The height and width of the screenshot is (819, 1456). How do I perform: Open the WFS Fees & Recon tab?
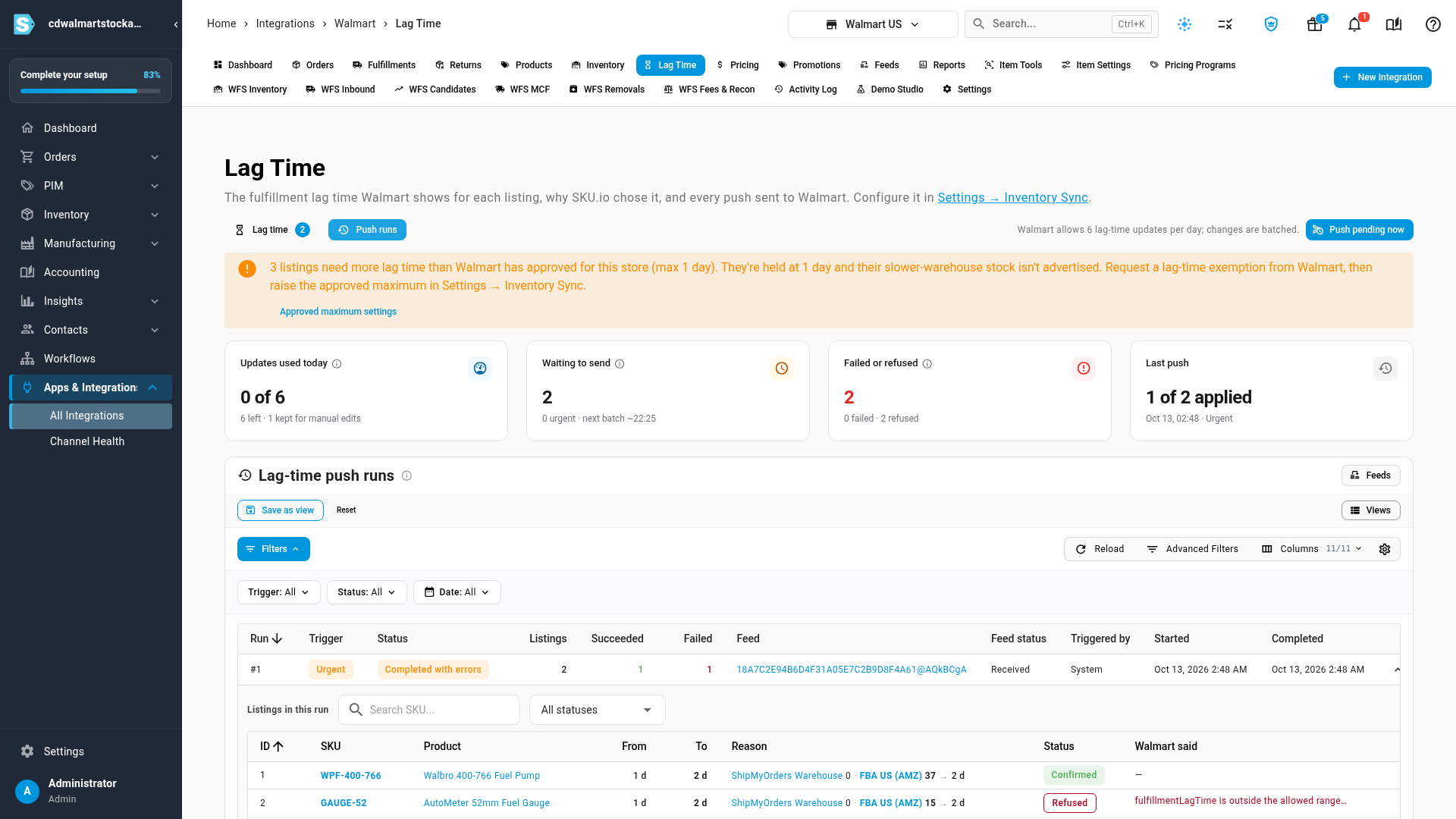pyautogui.click(x=709, y=89)
